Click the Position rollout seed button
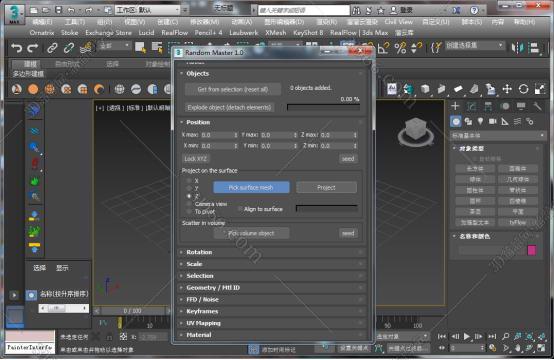The image size is (554, 360). [x=348, y=159]
